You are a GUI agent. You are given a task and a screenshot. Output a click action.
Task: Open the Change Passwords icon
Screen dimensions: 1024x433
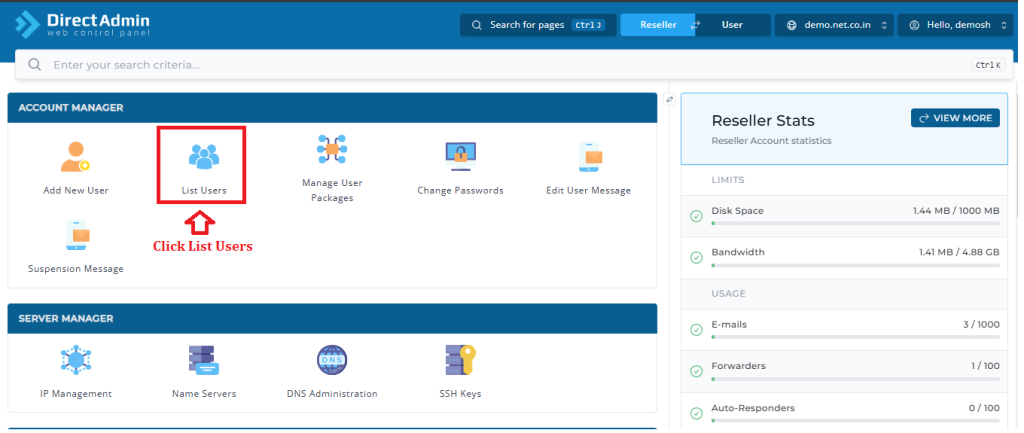pyautogui.click(x=460, y=157)
